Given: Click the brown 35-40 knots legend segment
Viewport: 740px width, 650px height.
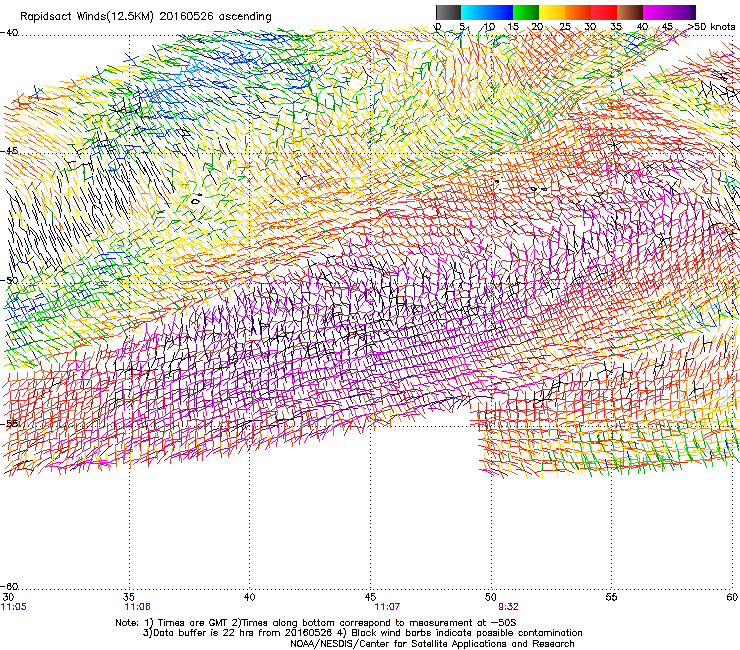Looking at the screenshot, I should (x=630, y=12).
